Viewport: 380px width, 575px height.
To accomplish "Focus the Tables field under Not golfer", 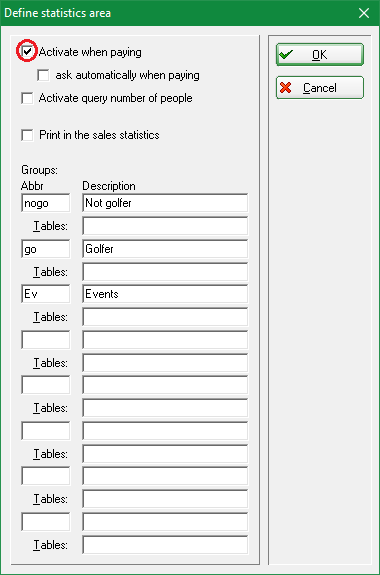I will click(x=165, y=226).
